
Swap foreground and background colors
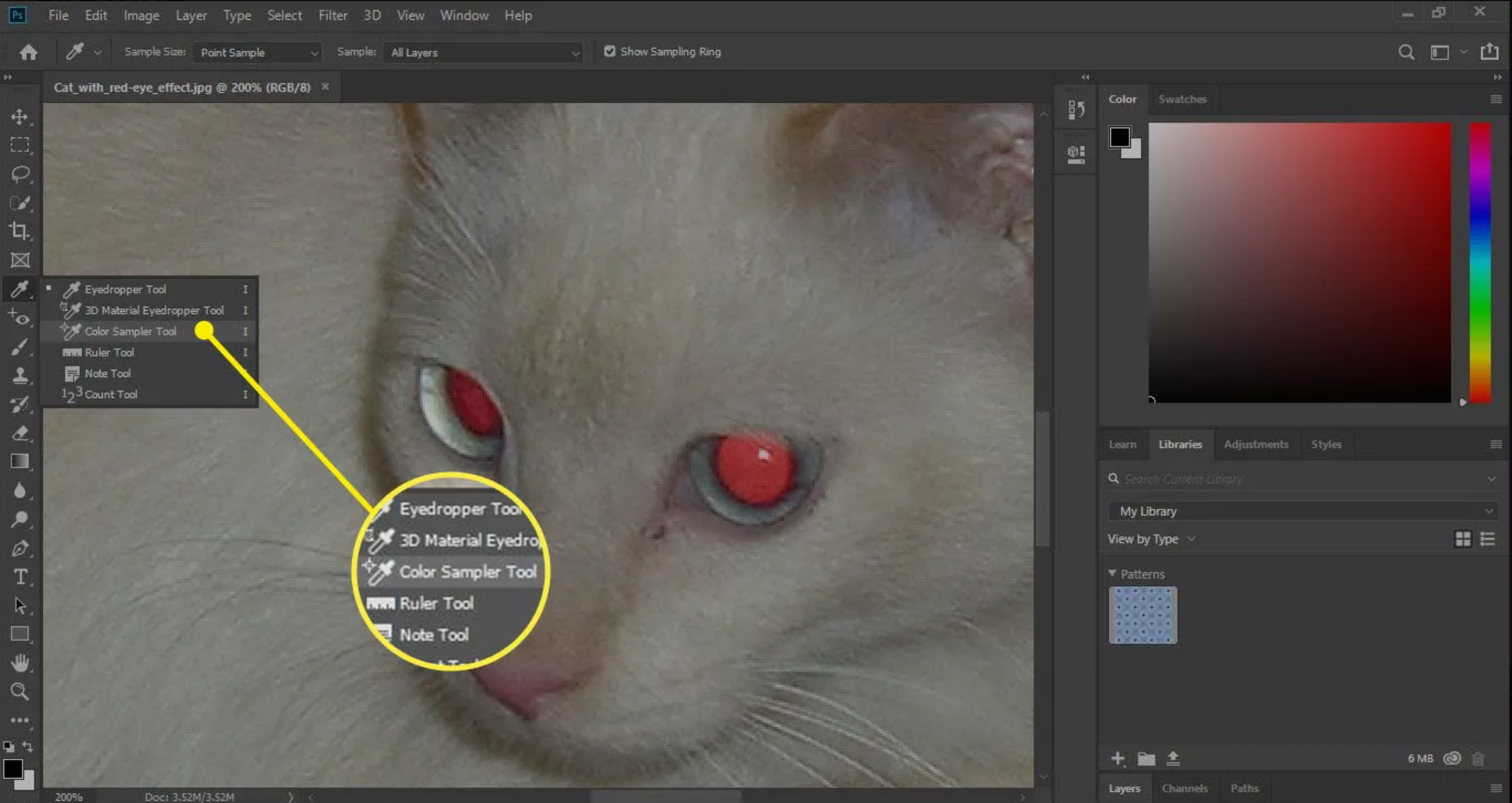27,746
